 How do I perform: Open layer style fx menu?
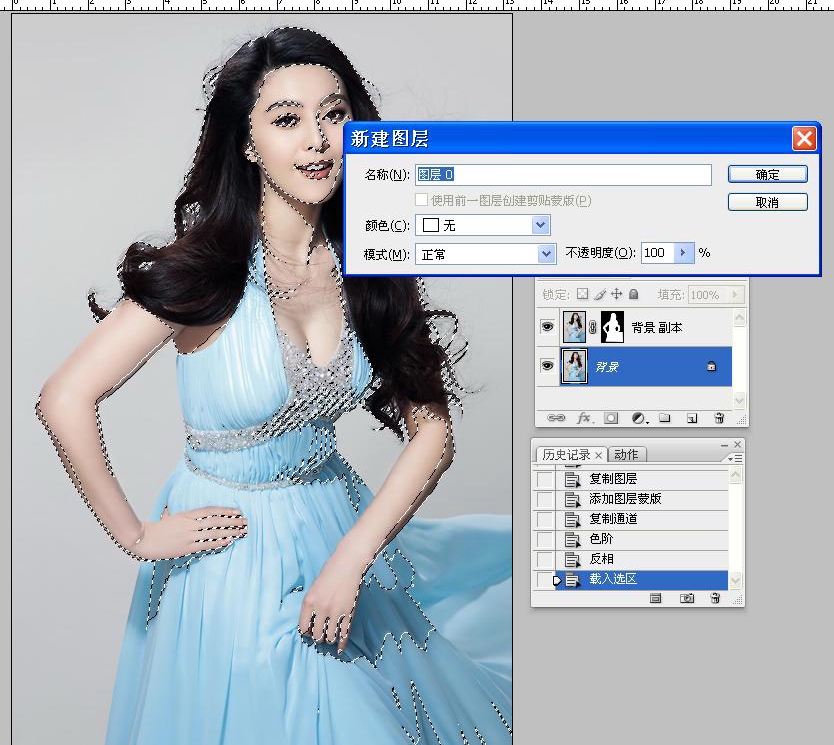[x=584, y=418]
